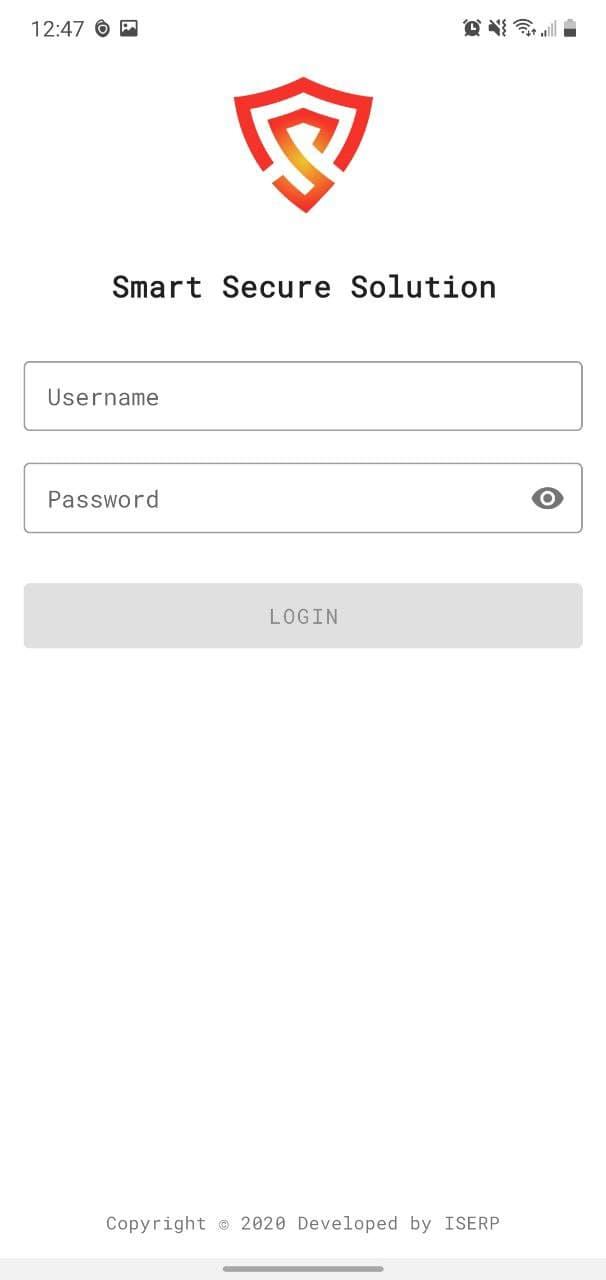The height and width of the screenshot is (1280, 606).
Task: Focus the Password input field
Action: point(303,498)
